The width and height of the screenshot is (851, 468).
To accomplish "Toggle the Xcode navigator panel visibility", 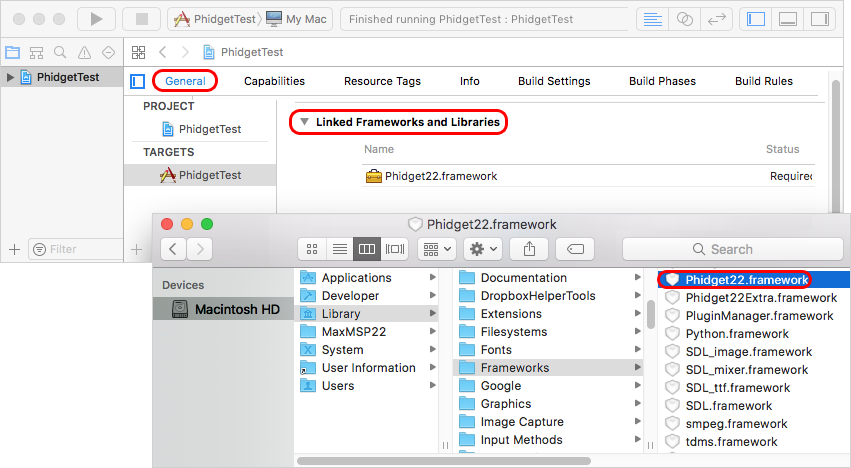I will 757,19.
